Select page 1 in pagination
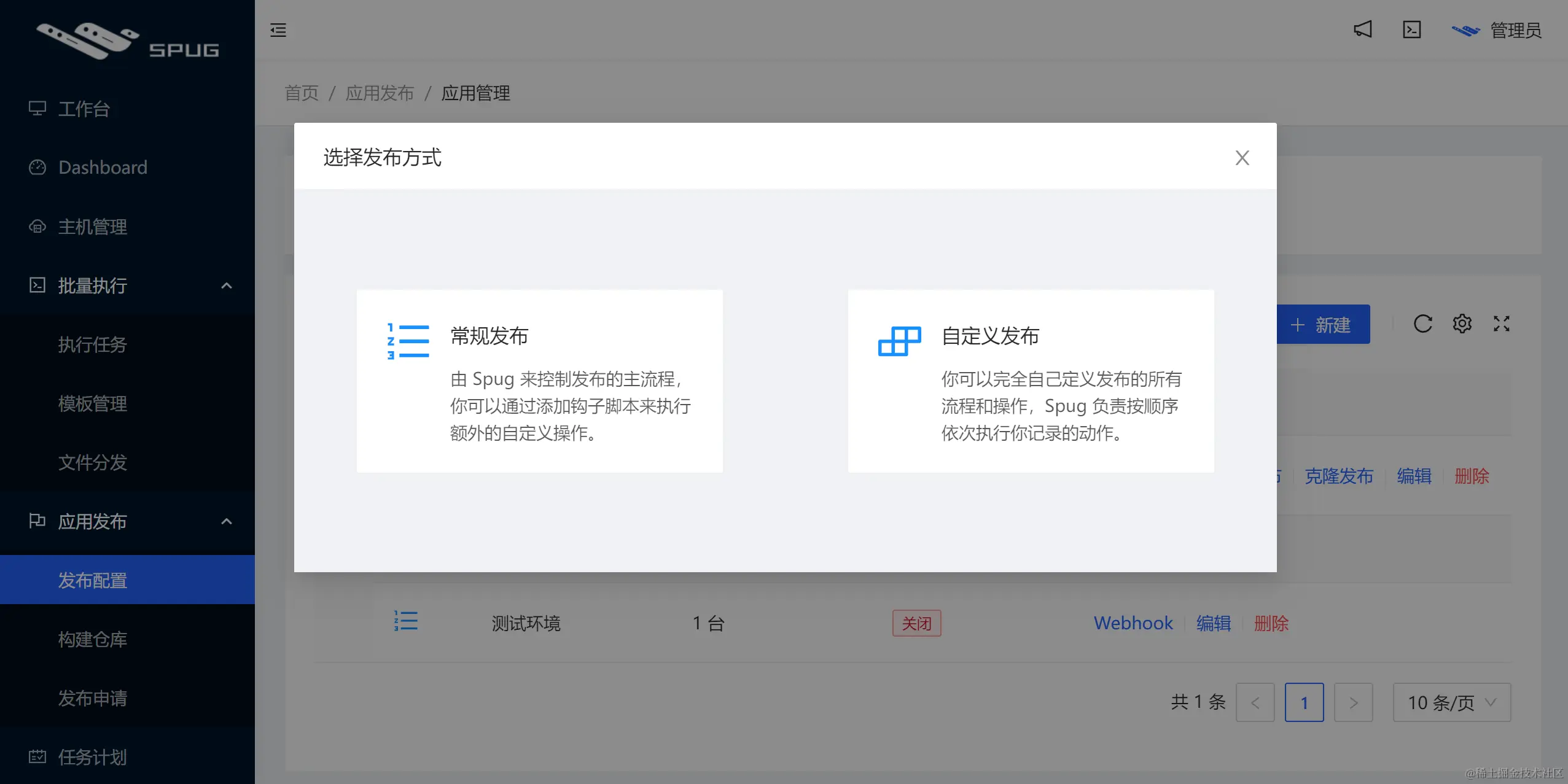The width and height of the screenshot is (1568, 784). pos(1304,702)
